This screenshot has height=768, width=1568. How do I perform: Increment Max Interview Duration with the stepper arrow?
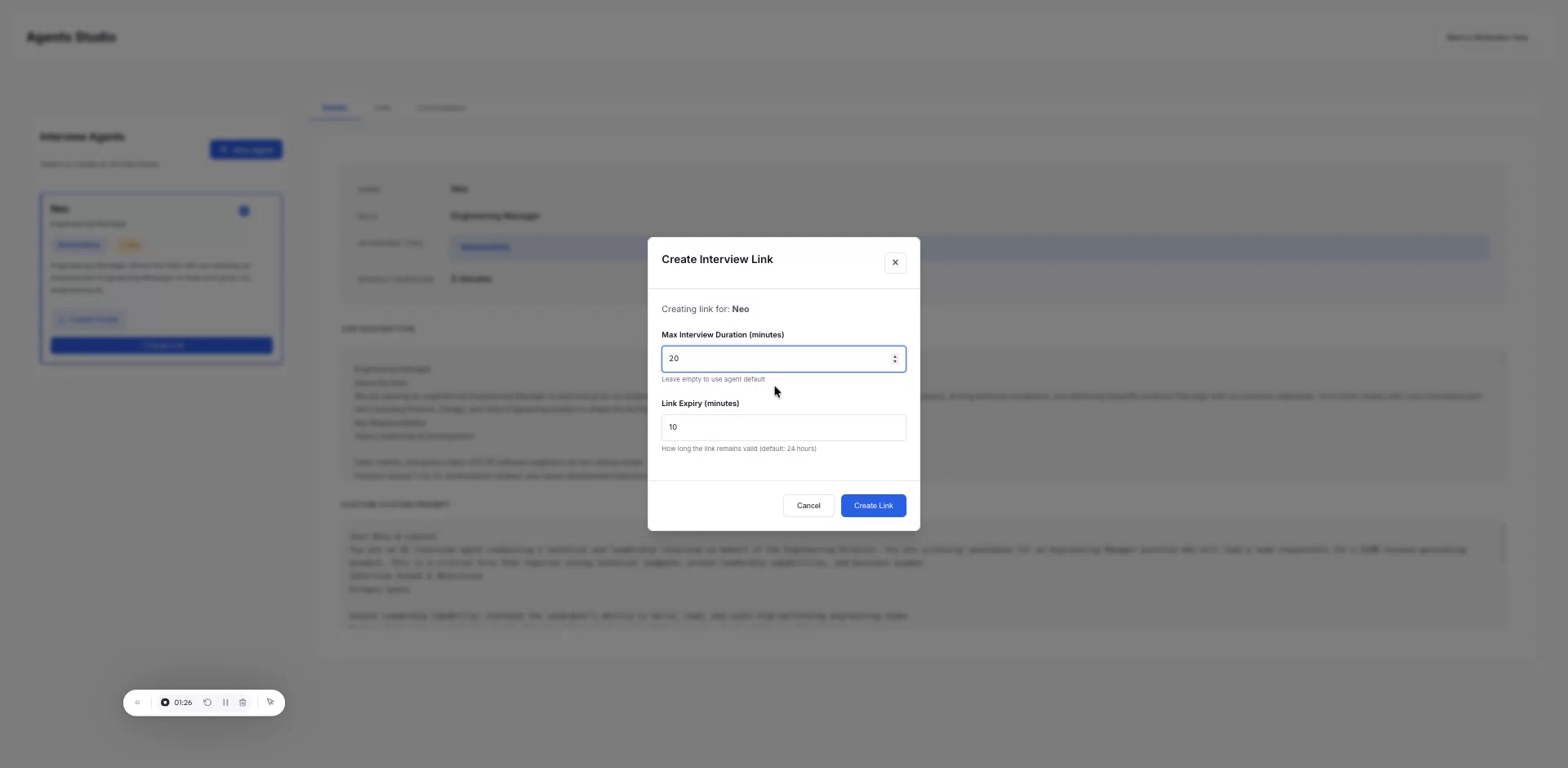(x=895, y=355)
